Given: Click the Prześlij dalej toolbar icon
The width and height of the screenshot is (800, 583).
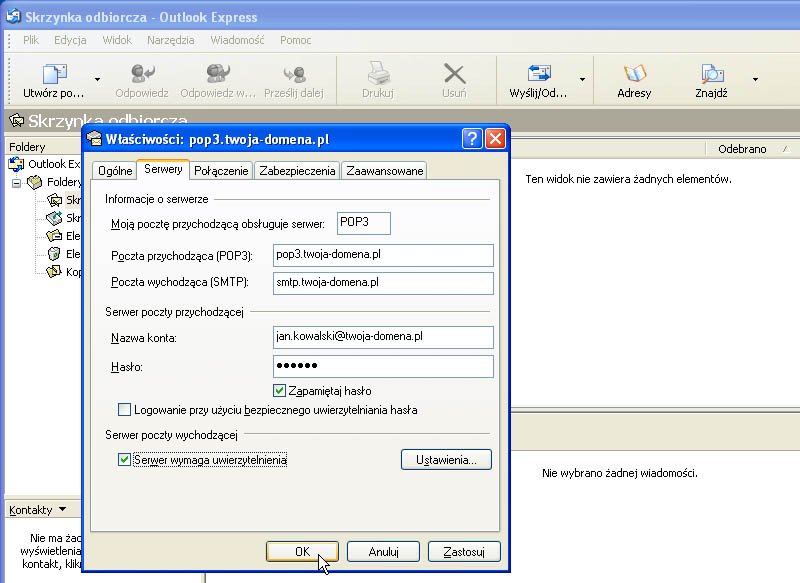Looking at the screenshot, I should pyautogui.click(x=294, y=74).
